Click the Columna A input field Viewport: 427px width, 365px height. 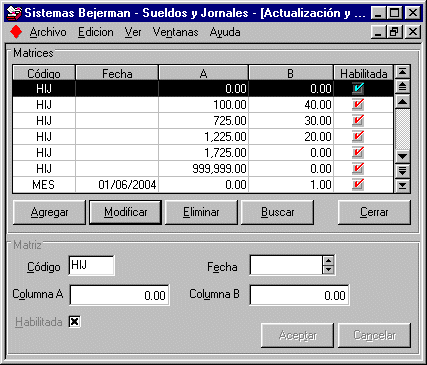point(120,295)
